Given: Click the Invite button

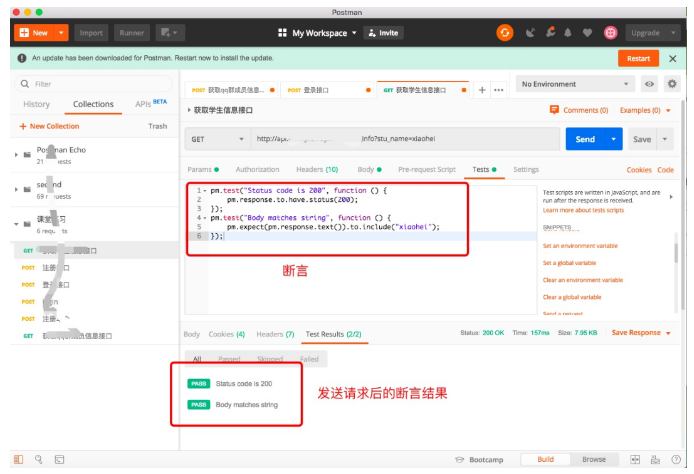Looking at the screenshot, I should (383, 33).
